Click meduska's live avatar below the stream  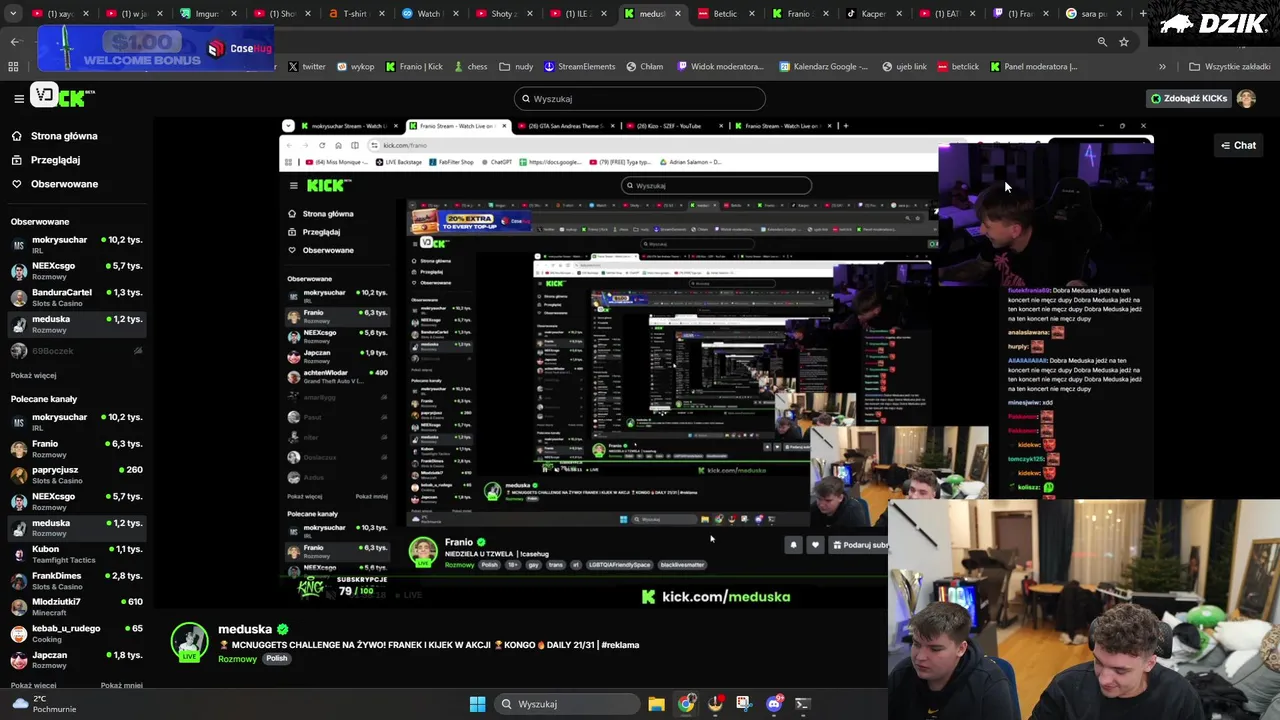189,642
